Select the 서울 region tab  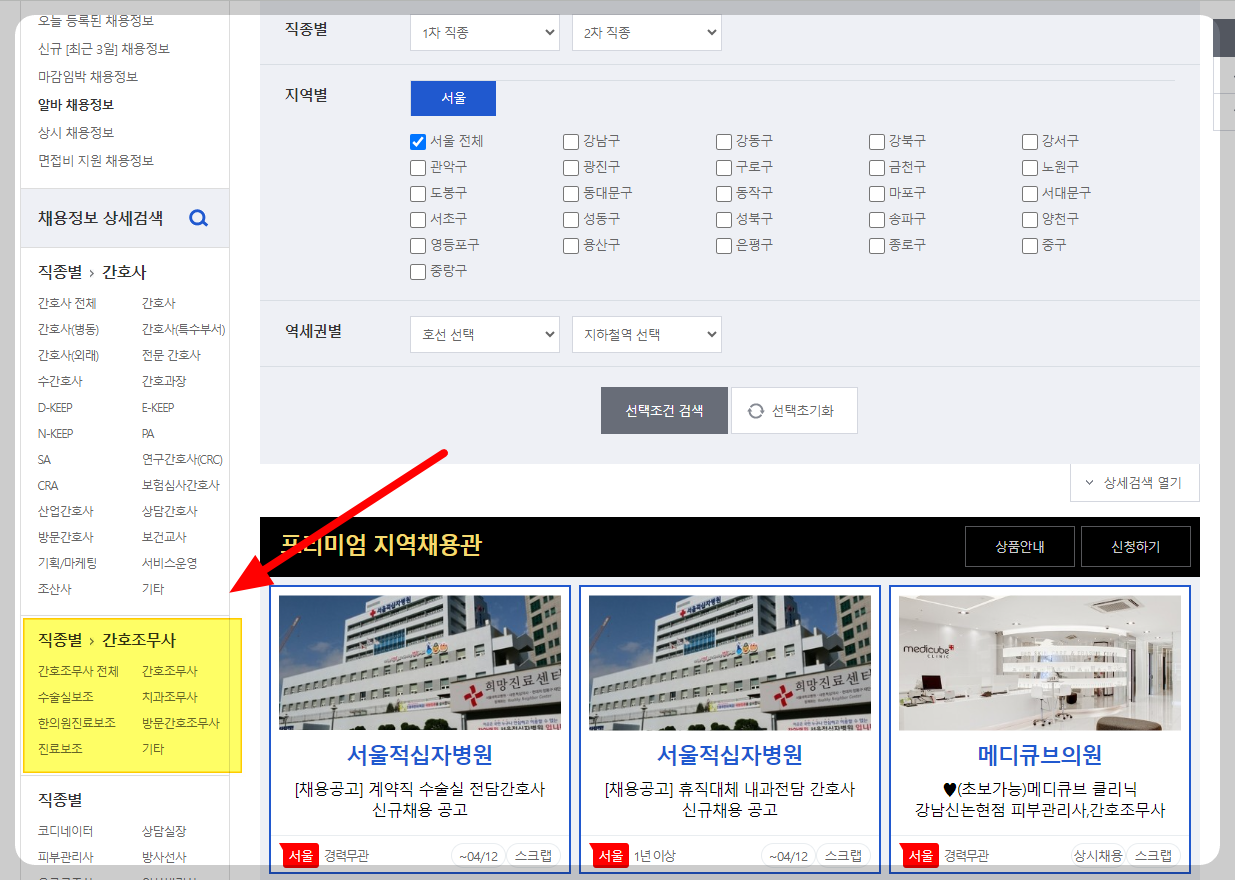[x=453, y=98]
